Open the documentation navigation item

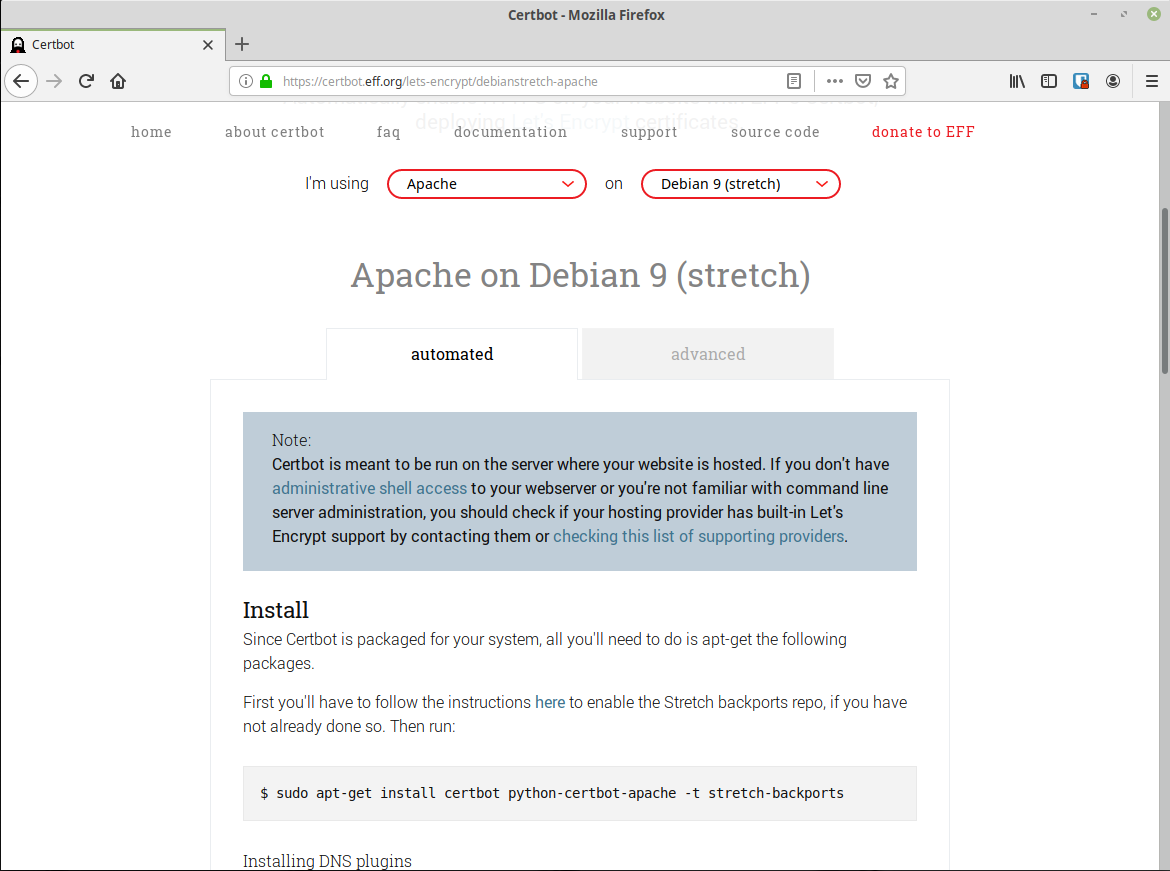(510, 132)
